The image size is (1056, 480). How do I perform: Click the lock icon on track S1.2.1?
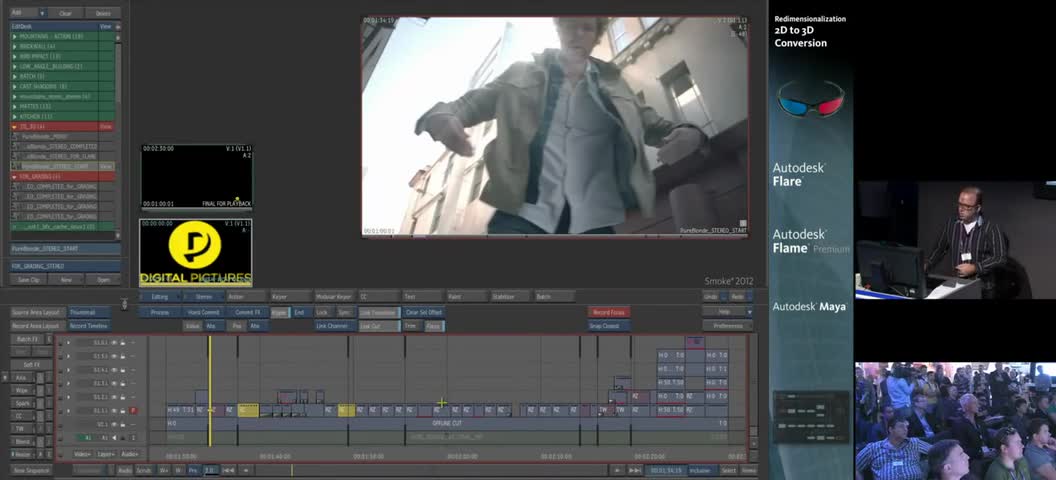tap(123, 397)
